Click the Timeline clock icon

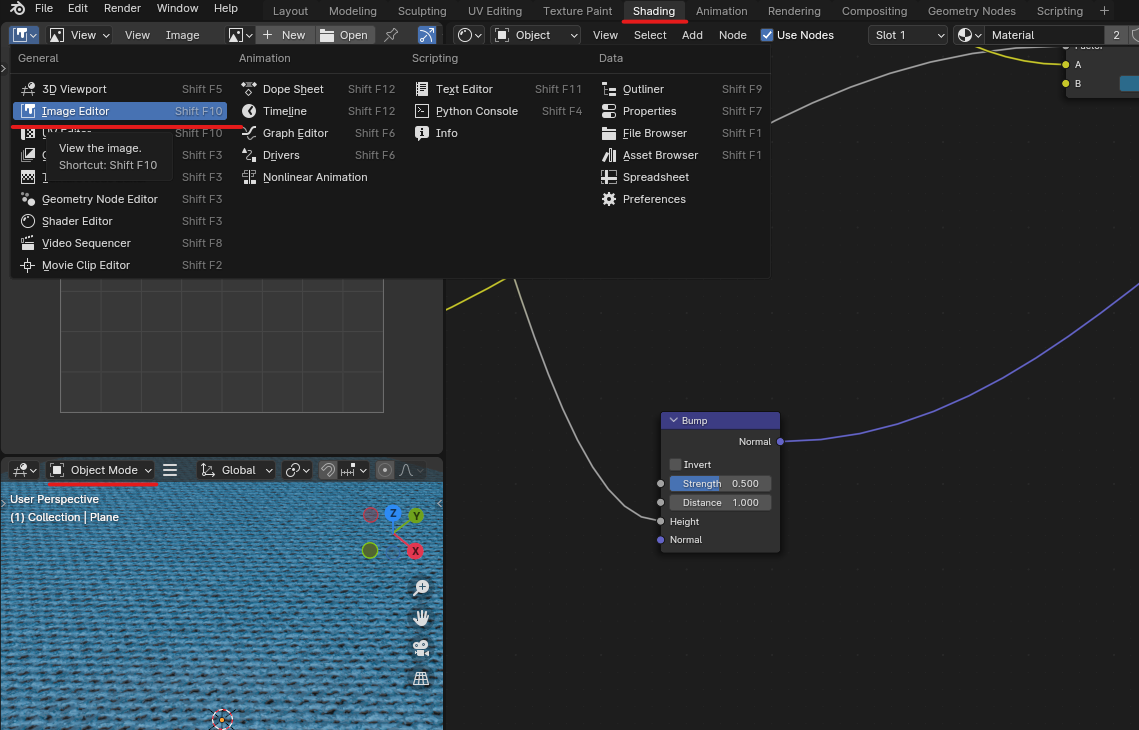pos(248,111)
